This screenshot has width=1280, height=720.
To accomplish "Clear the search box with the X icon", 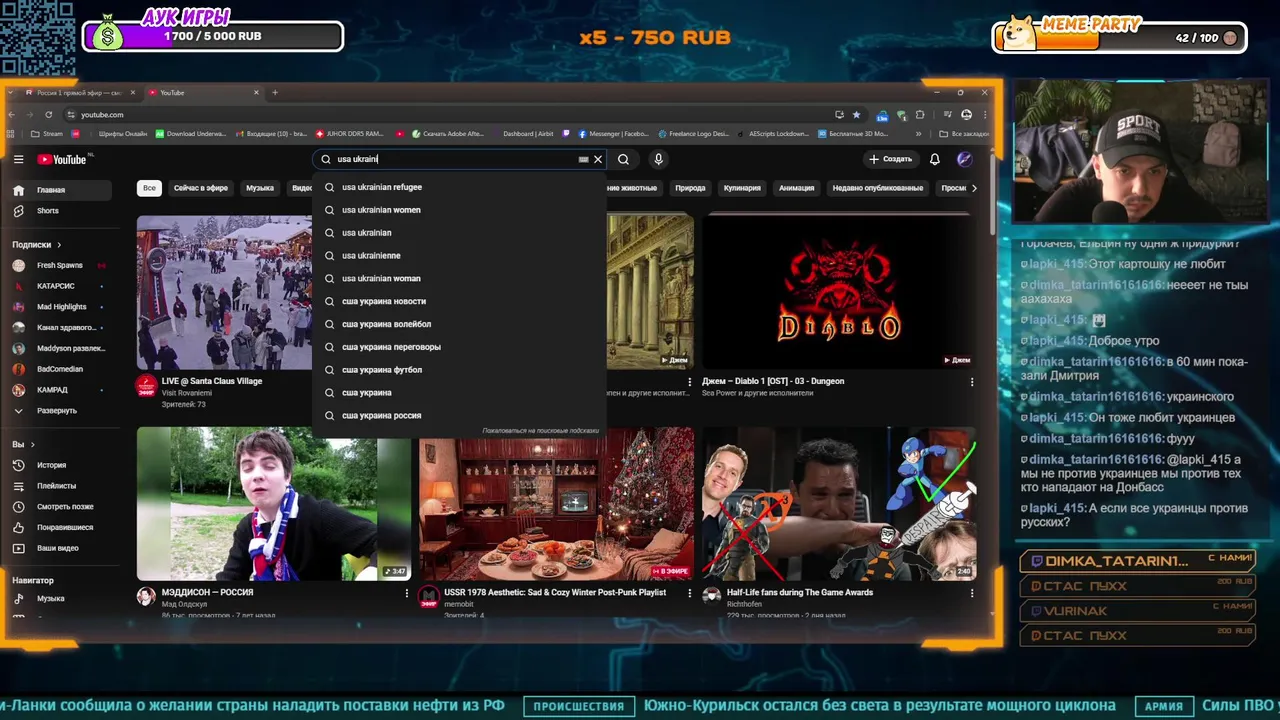I will (x=598, y=159).
